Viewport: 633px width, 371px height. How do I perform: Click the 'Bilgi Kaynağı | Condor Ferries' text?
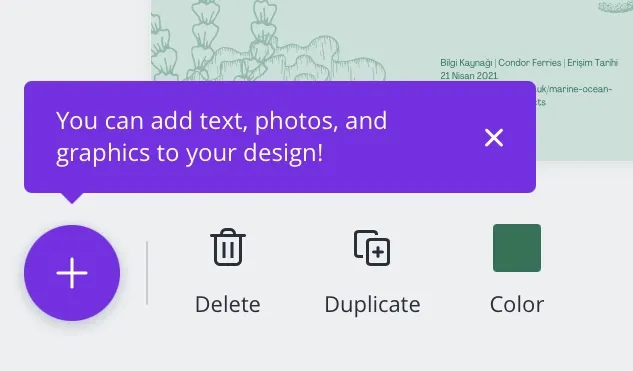click(501, 63)
